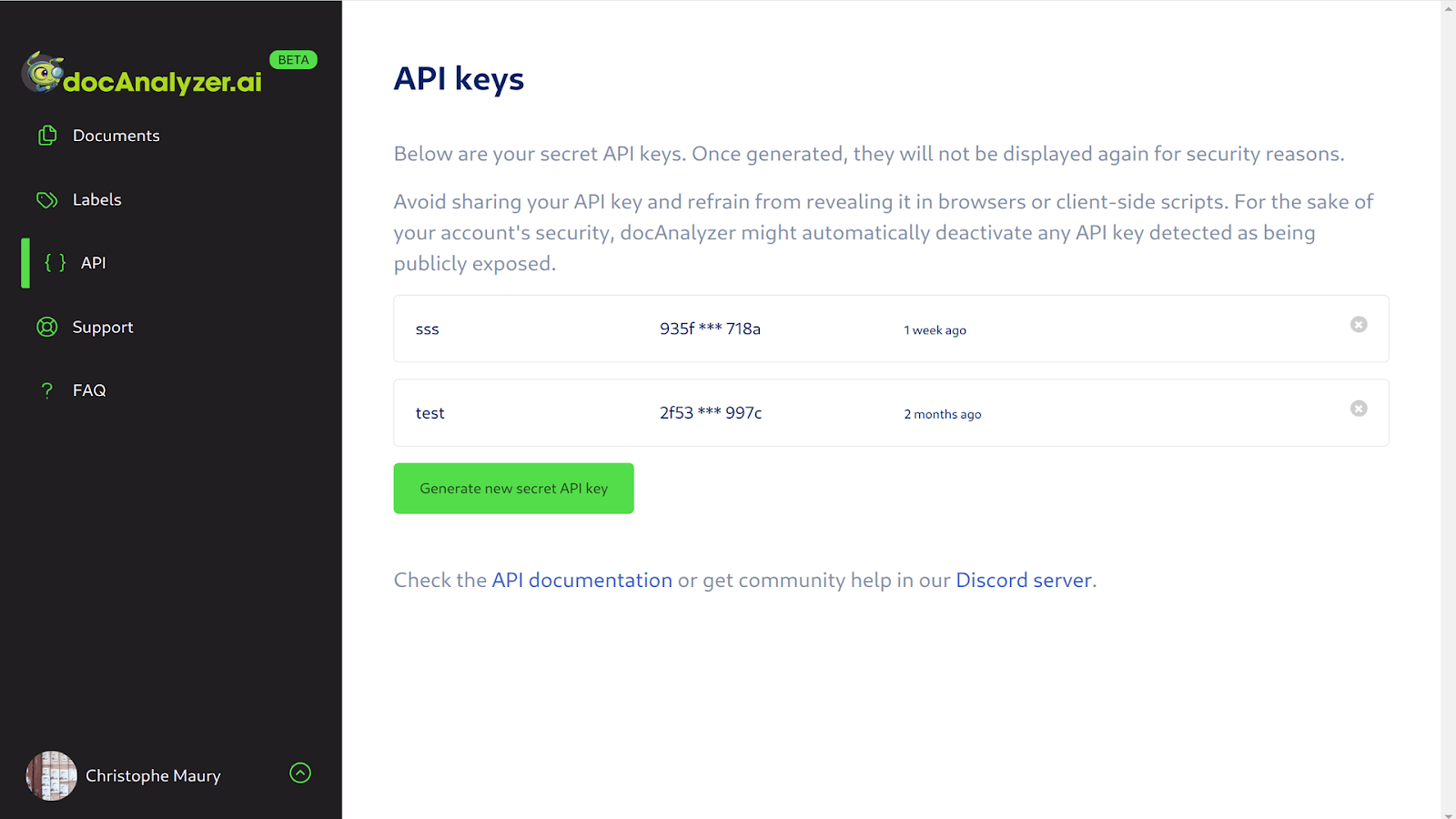Viewport: 1456px width, 819px height.
Task: Open the API documentation link
Action: click(x=582, y=581)
